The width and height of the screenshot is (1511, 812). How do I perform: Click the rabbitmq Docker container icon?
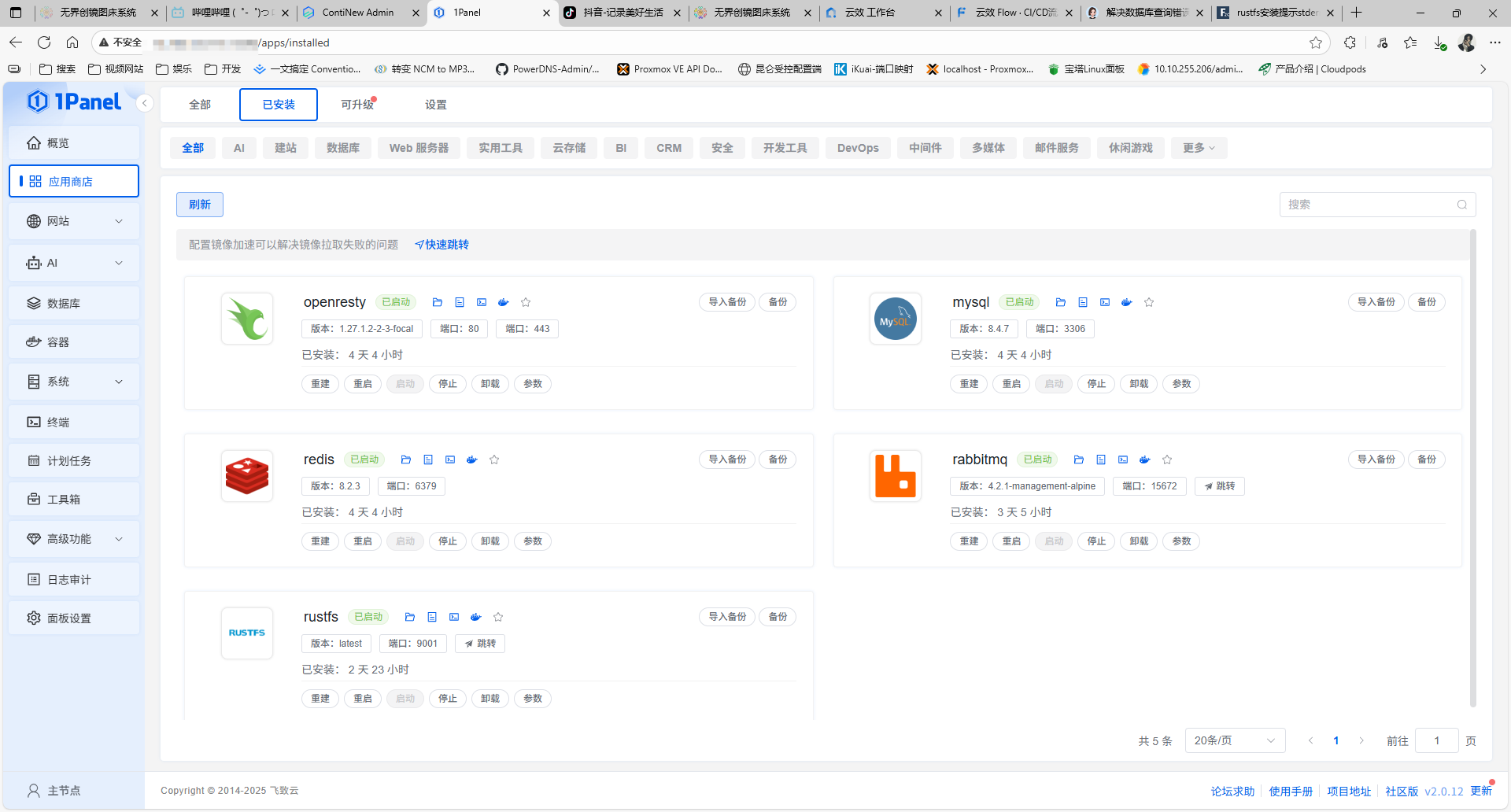point(1145,460)
